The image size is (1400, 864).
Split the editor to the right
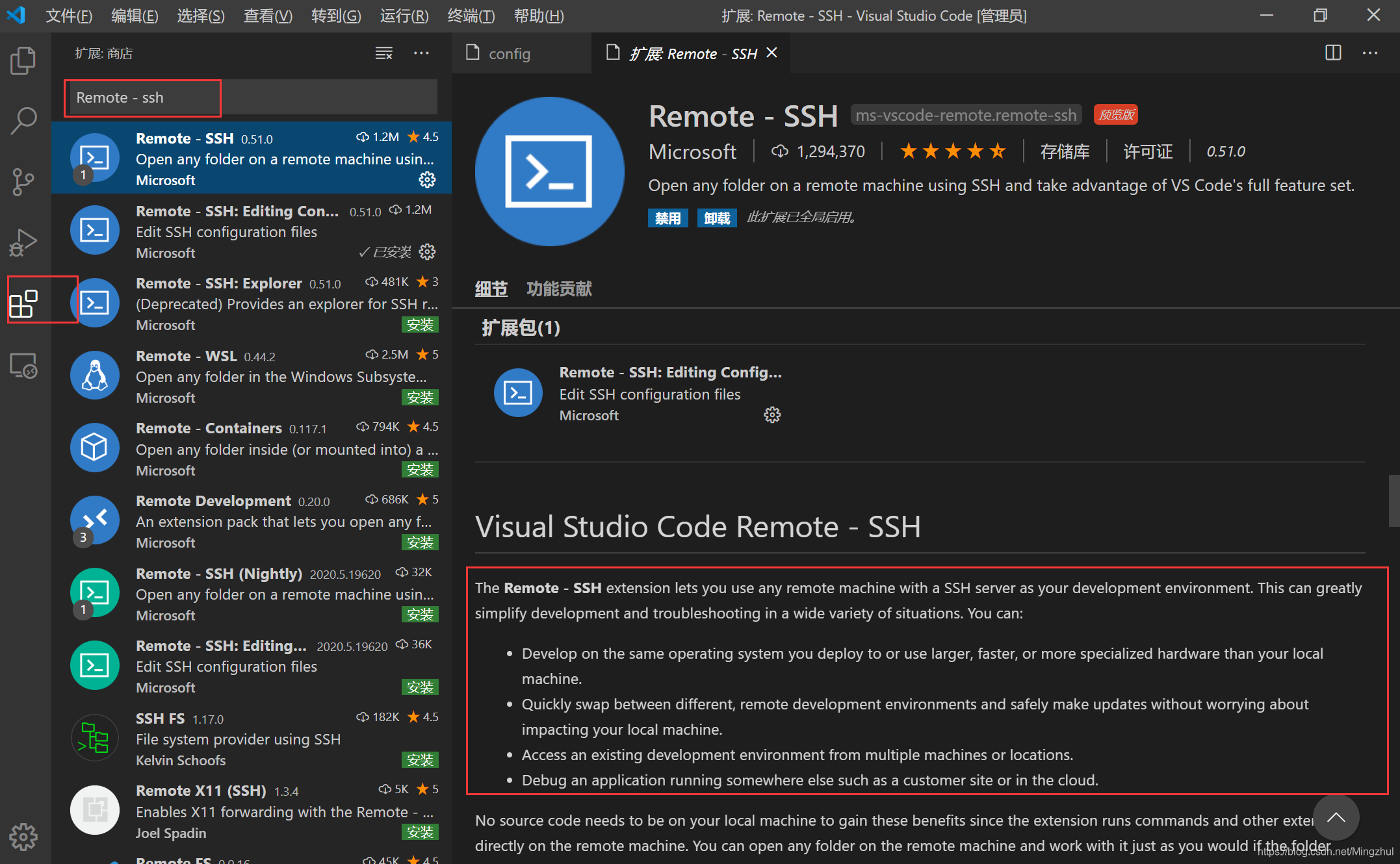(x=1333, y=53)
